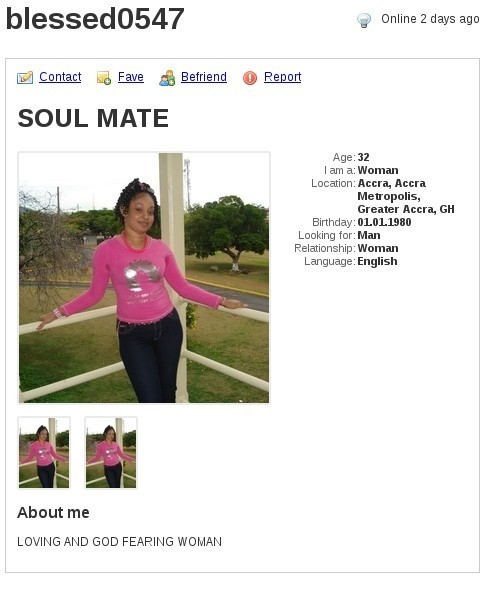This screenshot has height=589, width=498.
Task: Click the Fave note icon
Action: click(104, 78)
